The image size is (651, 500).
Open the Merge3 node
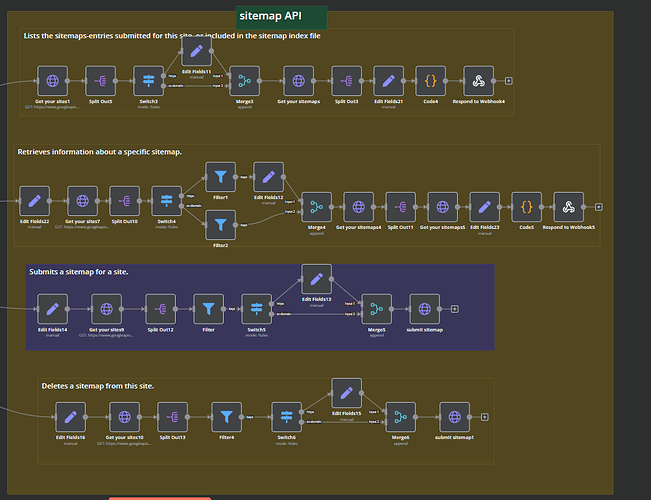tap(245, 81)
